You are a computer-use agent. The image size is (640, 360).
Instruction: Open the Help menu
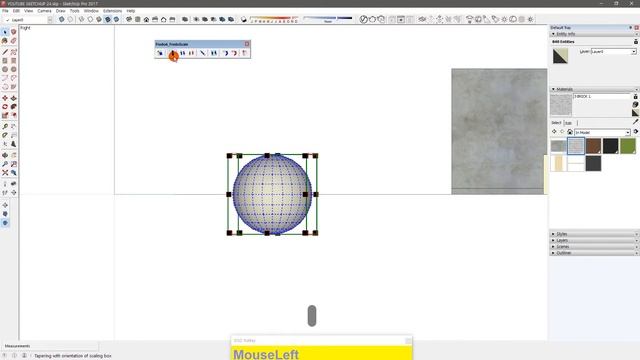[x=131, y=11]
